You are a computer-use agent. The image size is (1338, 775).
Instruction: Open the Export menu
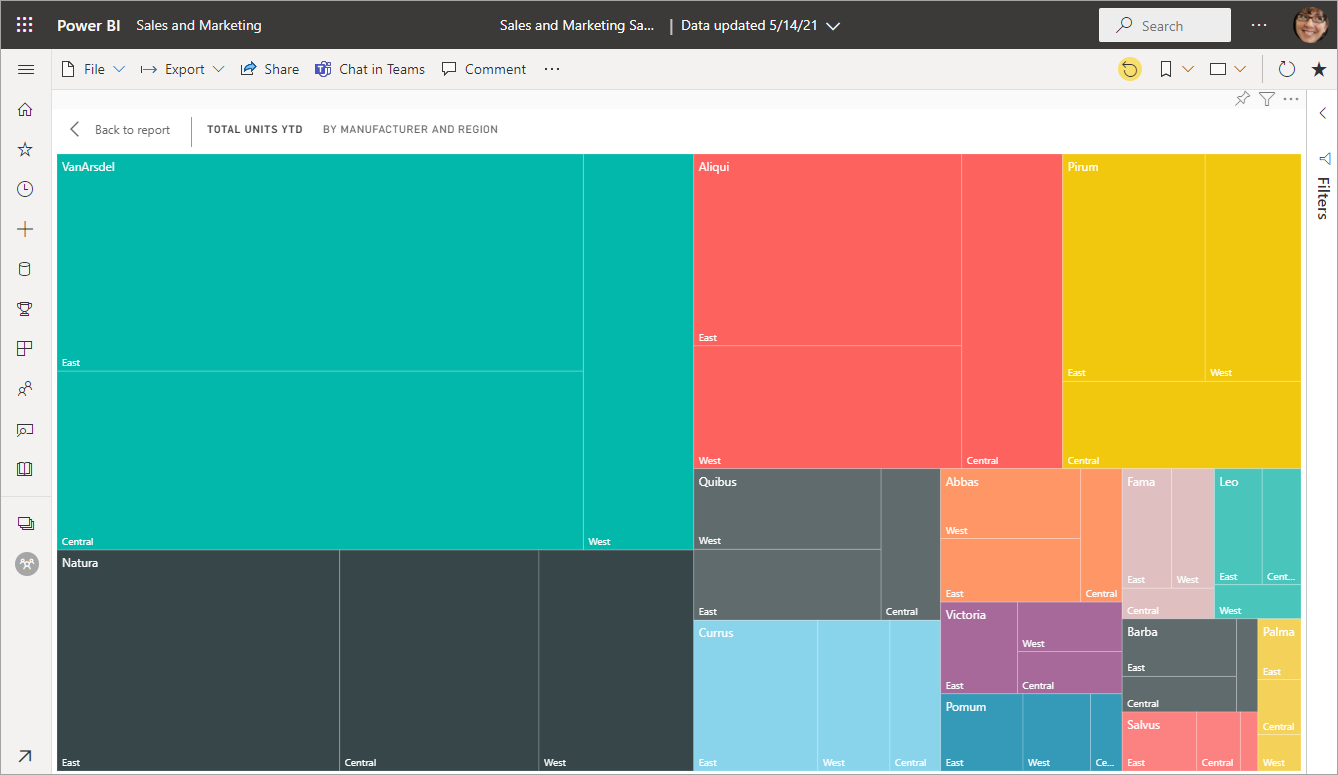[x=182, y=69]
